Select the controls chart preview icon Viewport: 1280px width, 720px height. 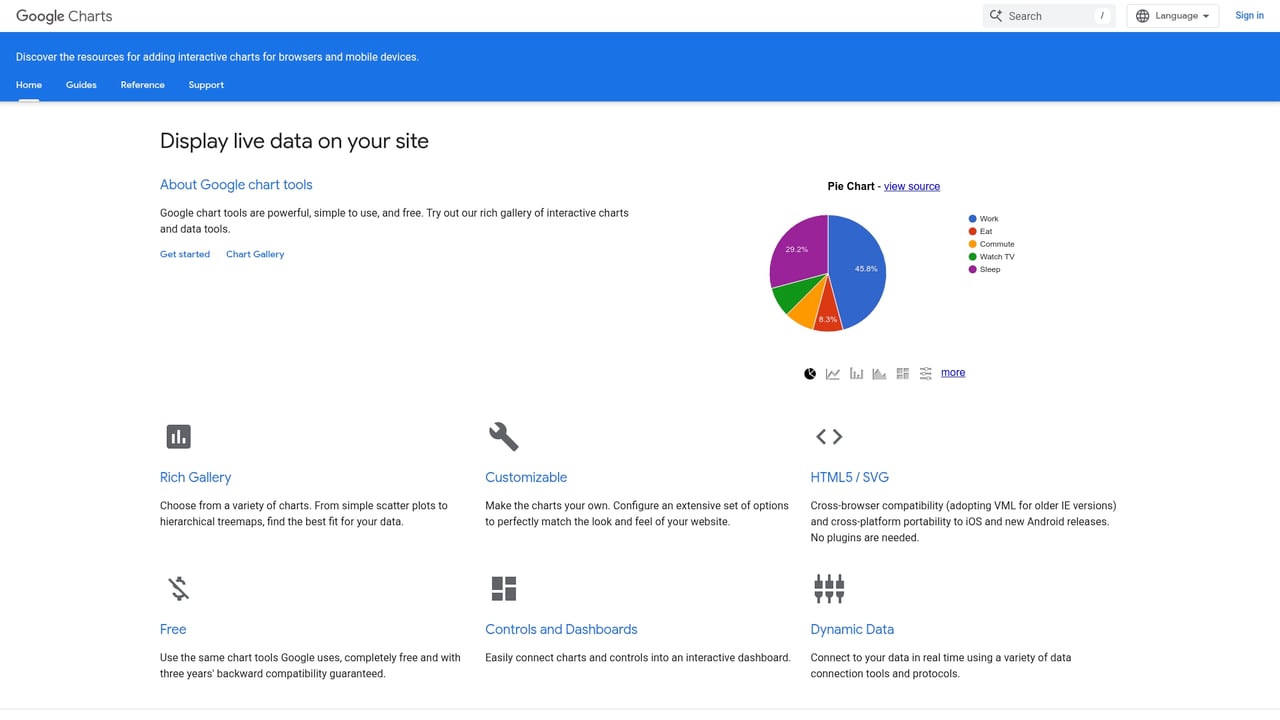pyautogui.click(x=925, y=372)
